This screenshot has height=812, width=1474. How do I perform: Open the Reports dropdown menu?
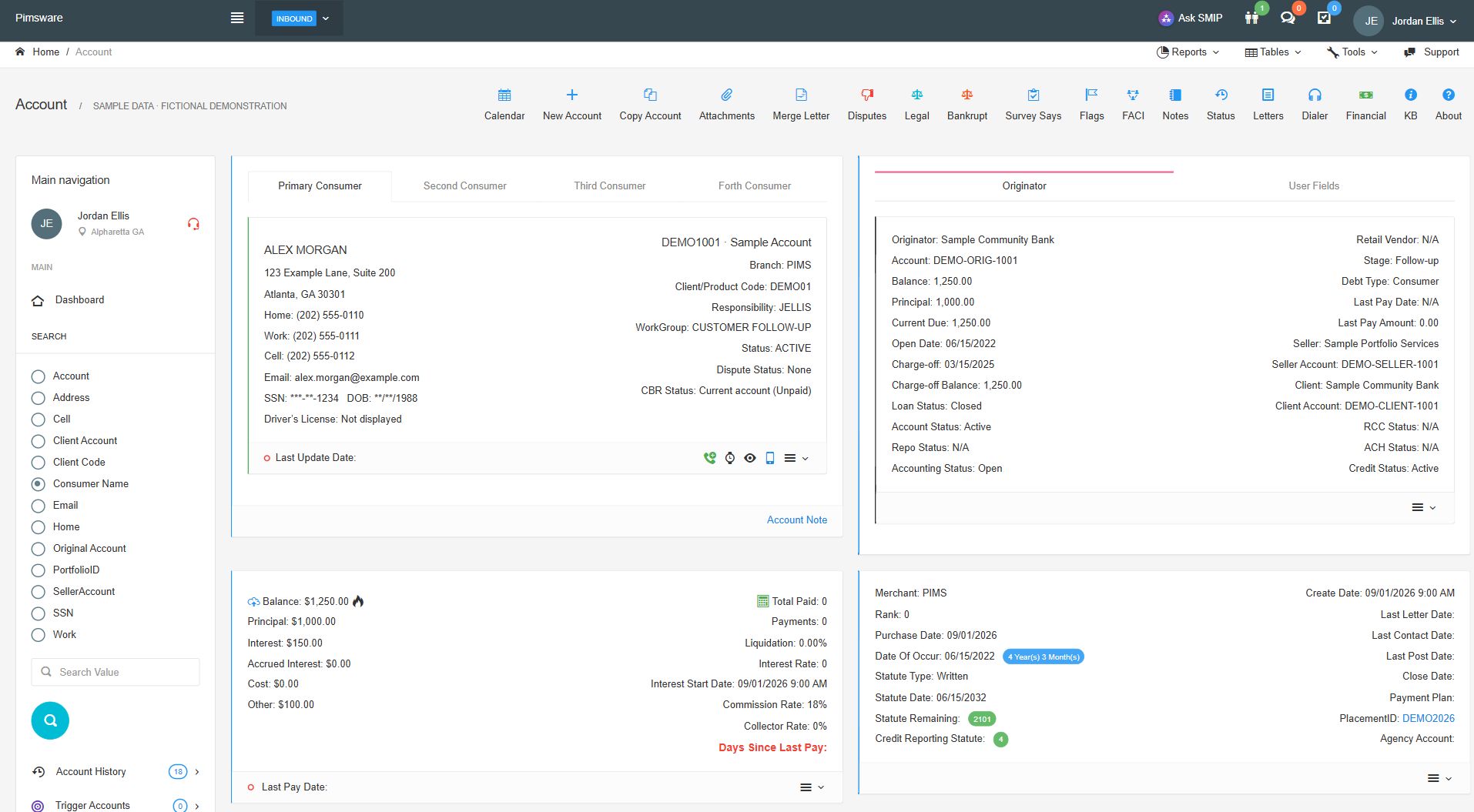(x=1188, y=52)
